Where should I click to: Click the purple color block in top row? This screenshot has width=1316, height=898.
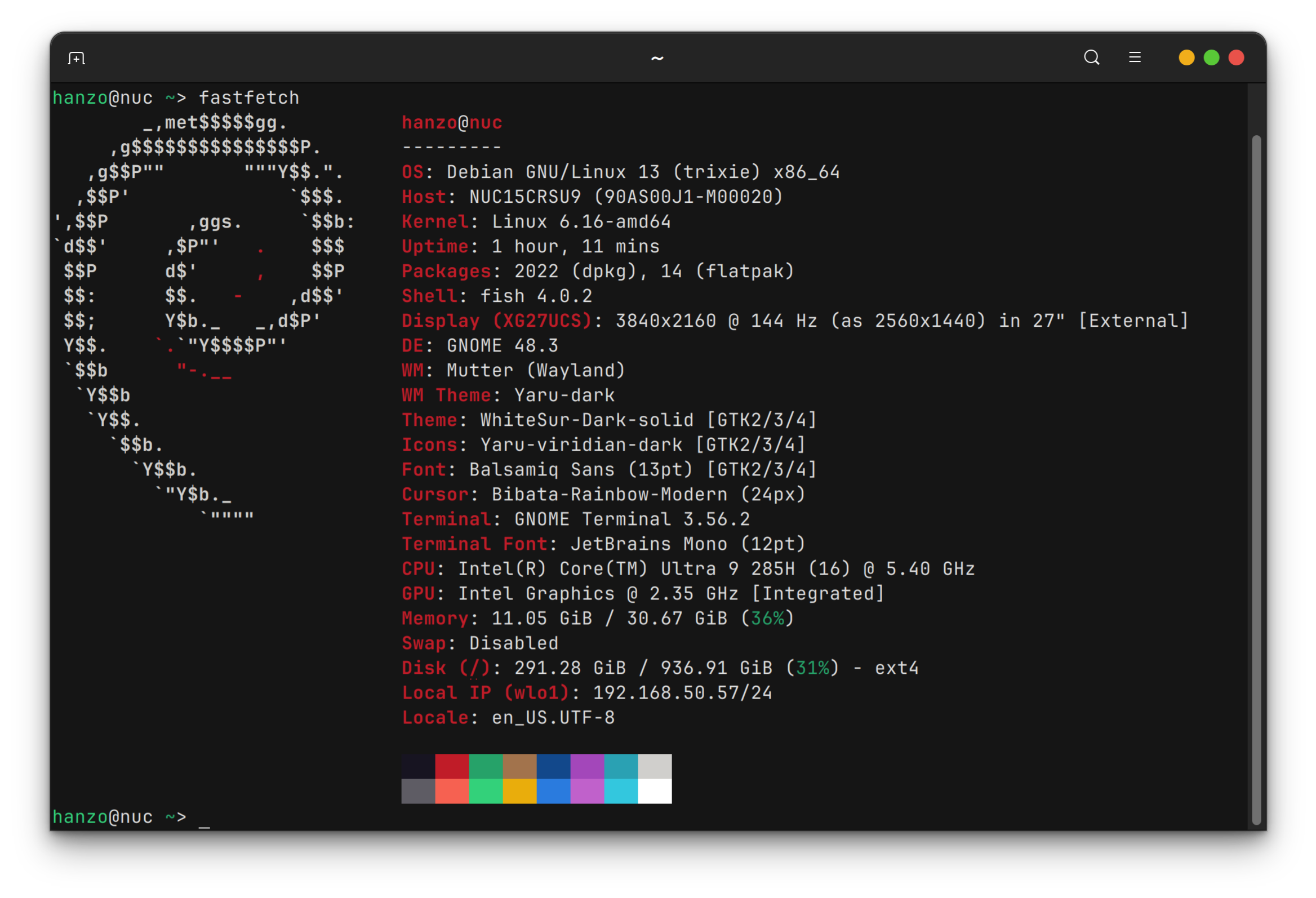pyautogui.click(x=587, y=766)
